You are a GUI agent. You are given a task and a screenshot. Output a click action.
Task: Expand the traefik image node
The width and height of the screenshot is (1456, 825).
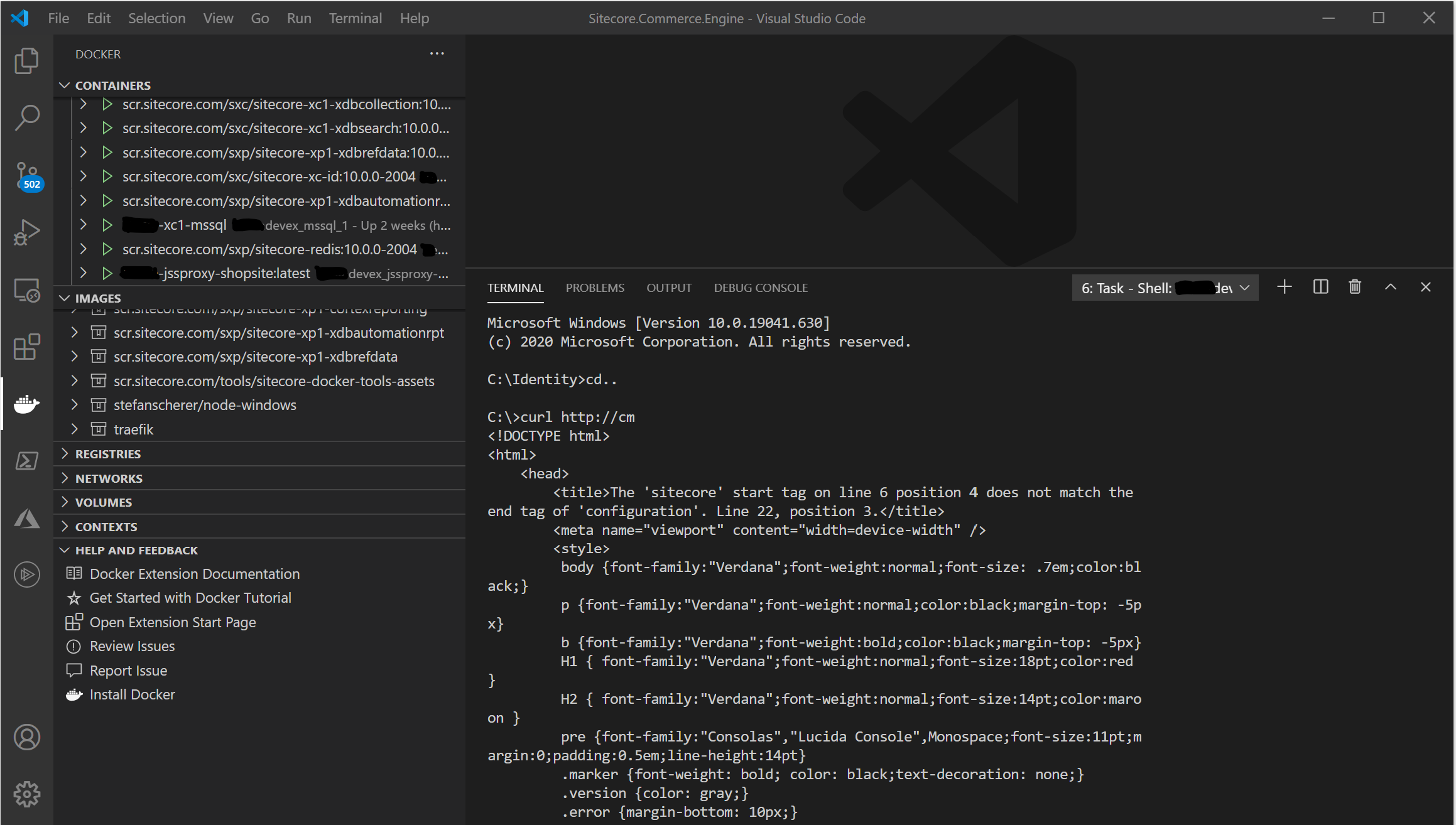click(x=75, y=429)
